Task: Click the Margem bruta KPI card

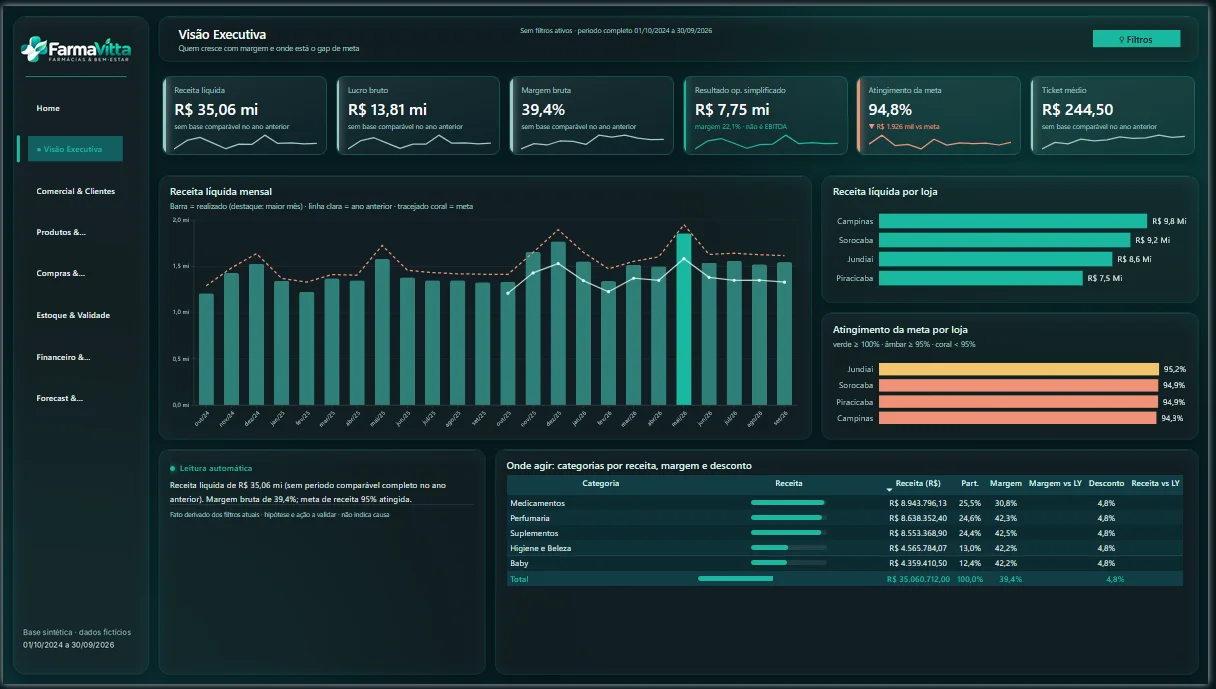Action: pos(591,116)
